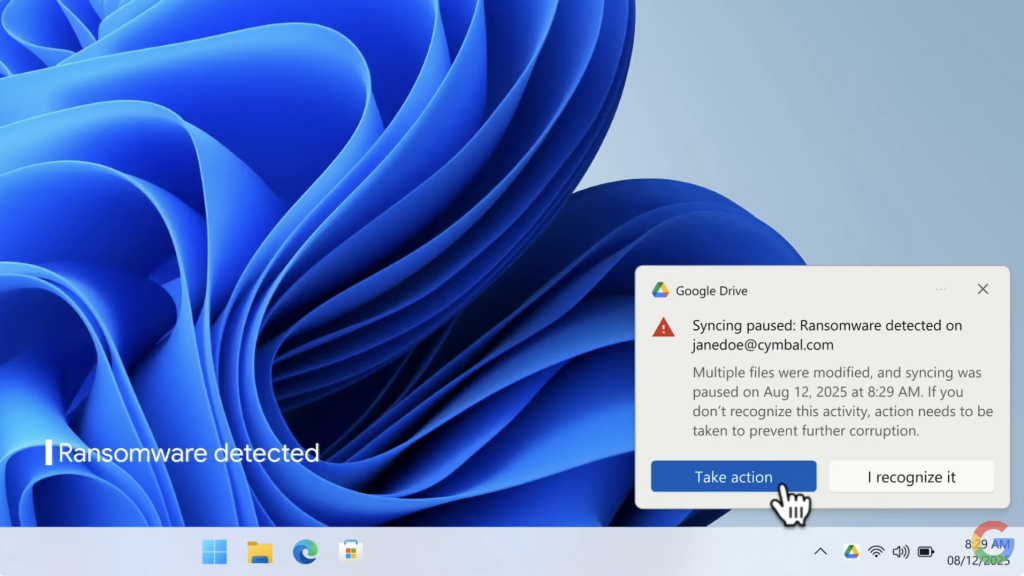The width and height of the screenshot is (1024, 576).
Task: Open File Explorer from the taskbar
Action: [259, 551]
